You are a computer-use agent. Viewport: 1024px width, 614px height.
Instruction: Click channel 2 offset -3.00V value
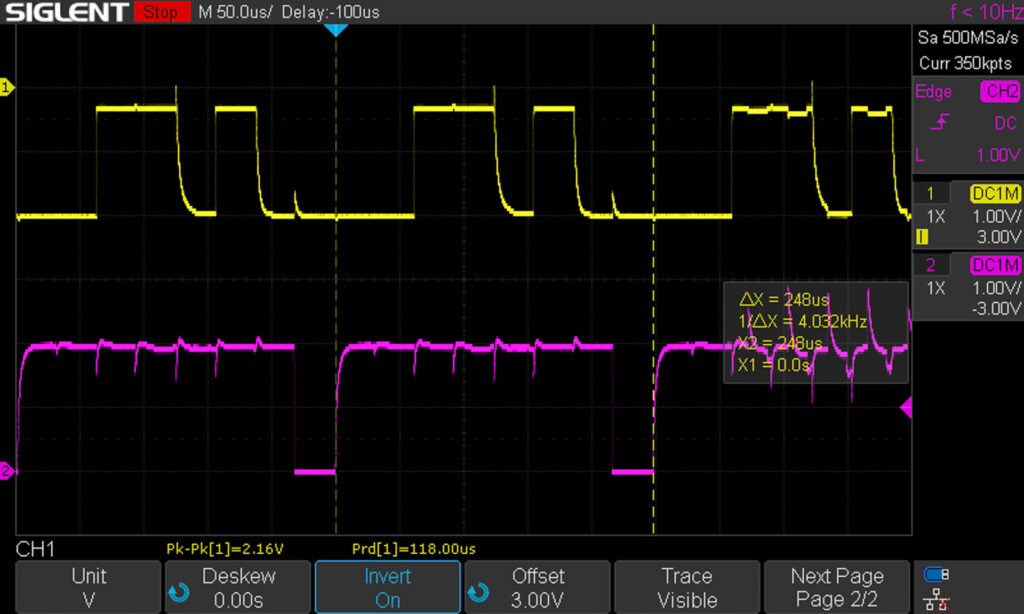(x=996, y=308)
